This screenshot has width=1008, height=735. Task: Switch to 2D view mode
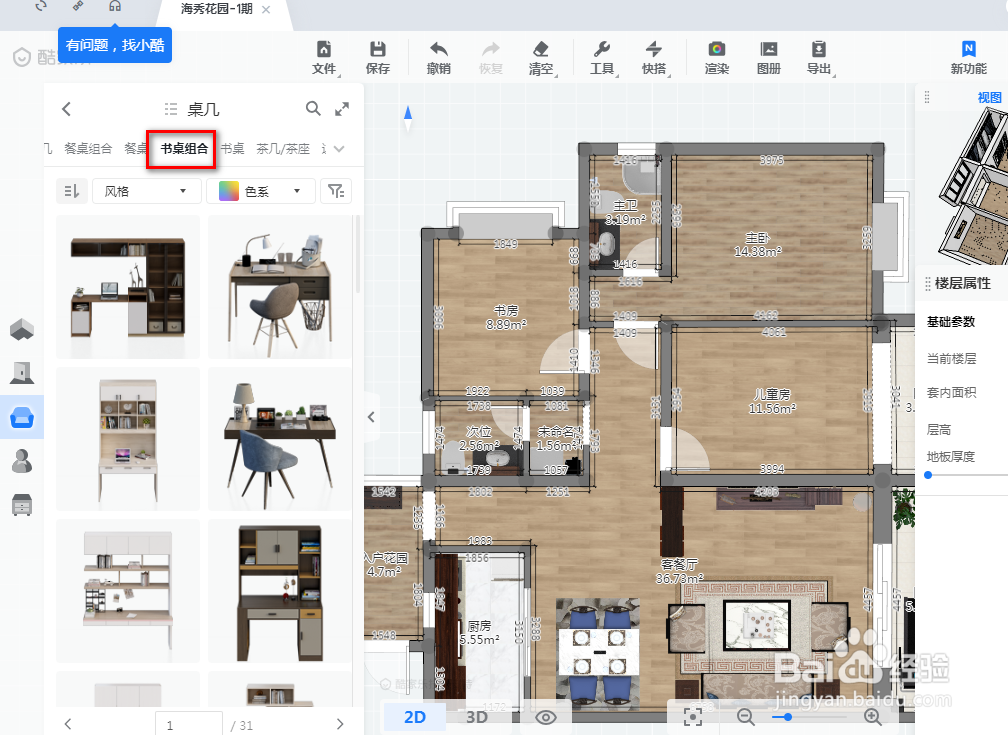[x=415, y=717]
